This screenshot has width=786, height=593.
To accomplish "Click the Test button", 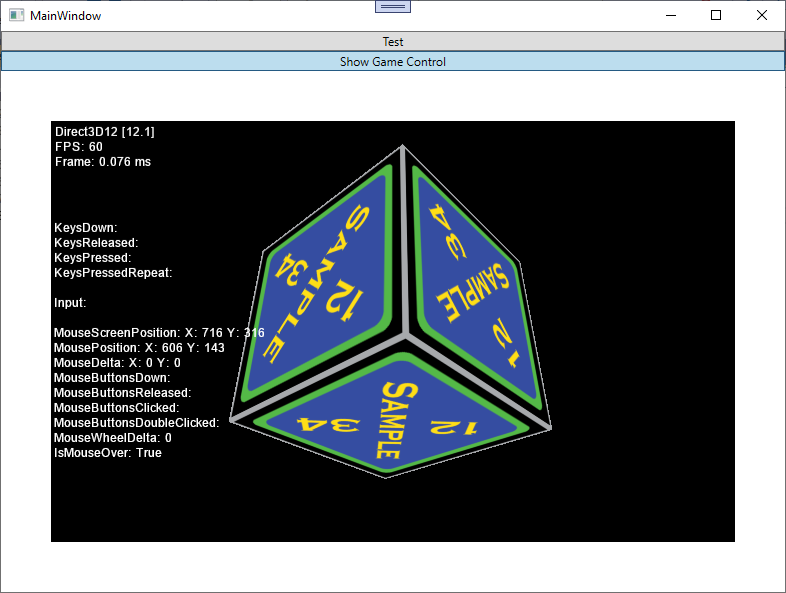I will (x=392, y=41).
